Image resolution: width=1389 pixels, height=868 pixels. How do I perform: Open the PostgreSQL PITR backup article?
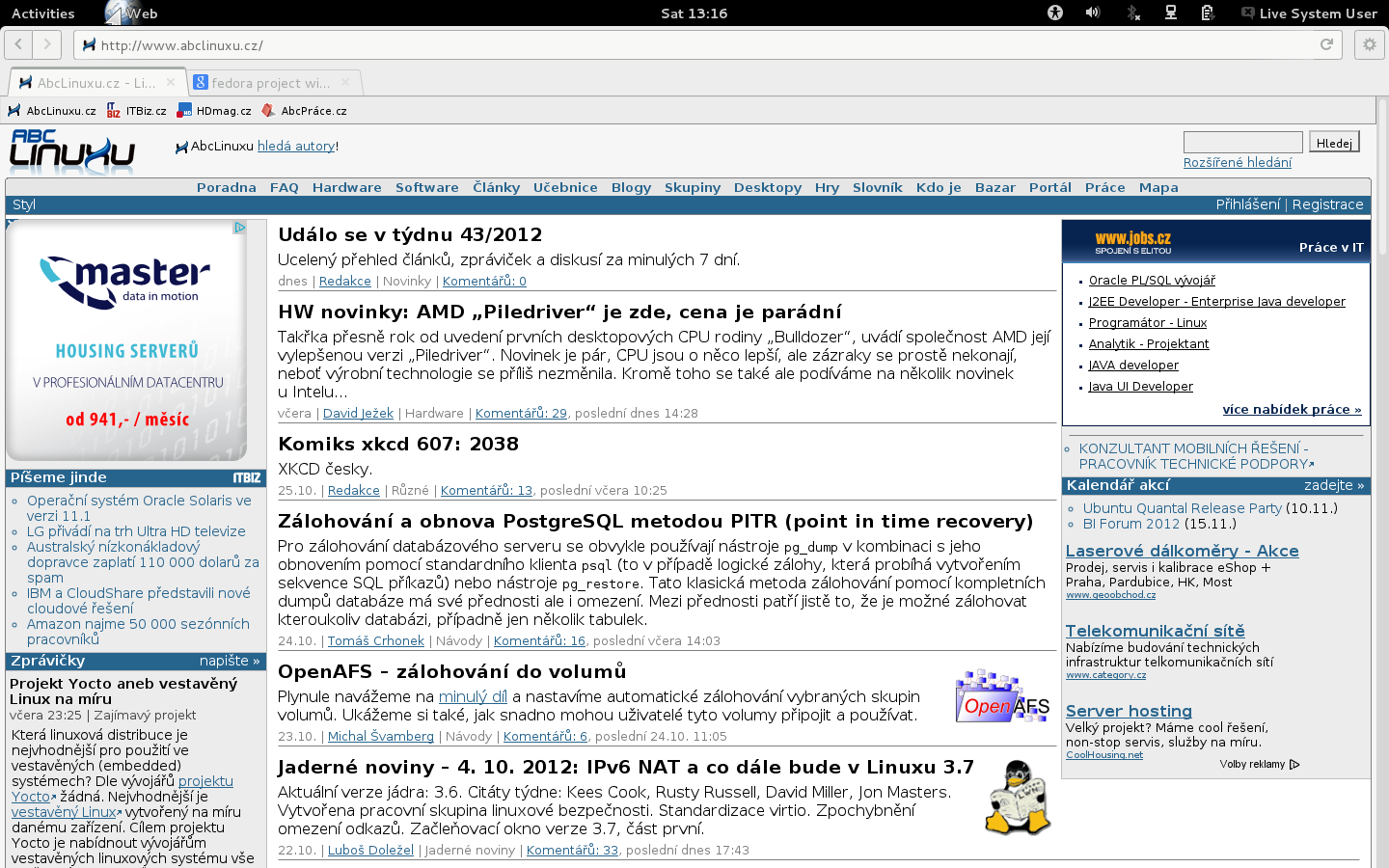[x=656, y=521]
